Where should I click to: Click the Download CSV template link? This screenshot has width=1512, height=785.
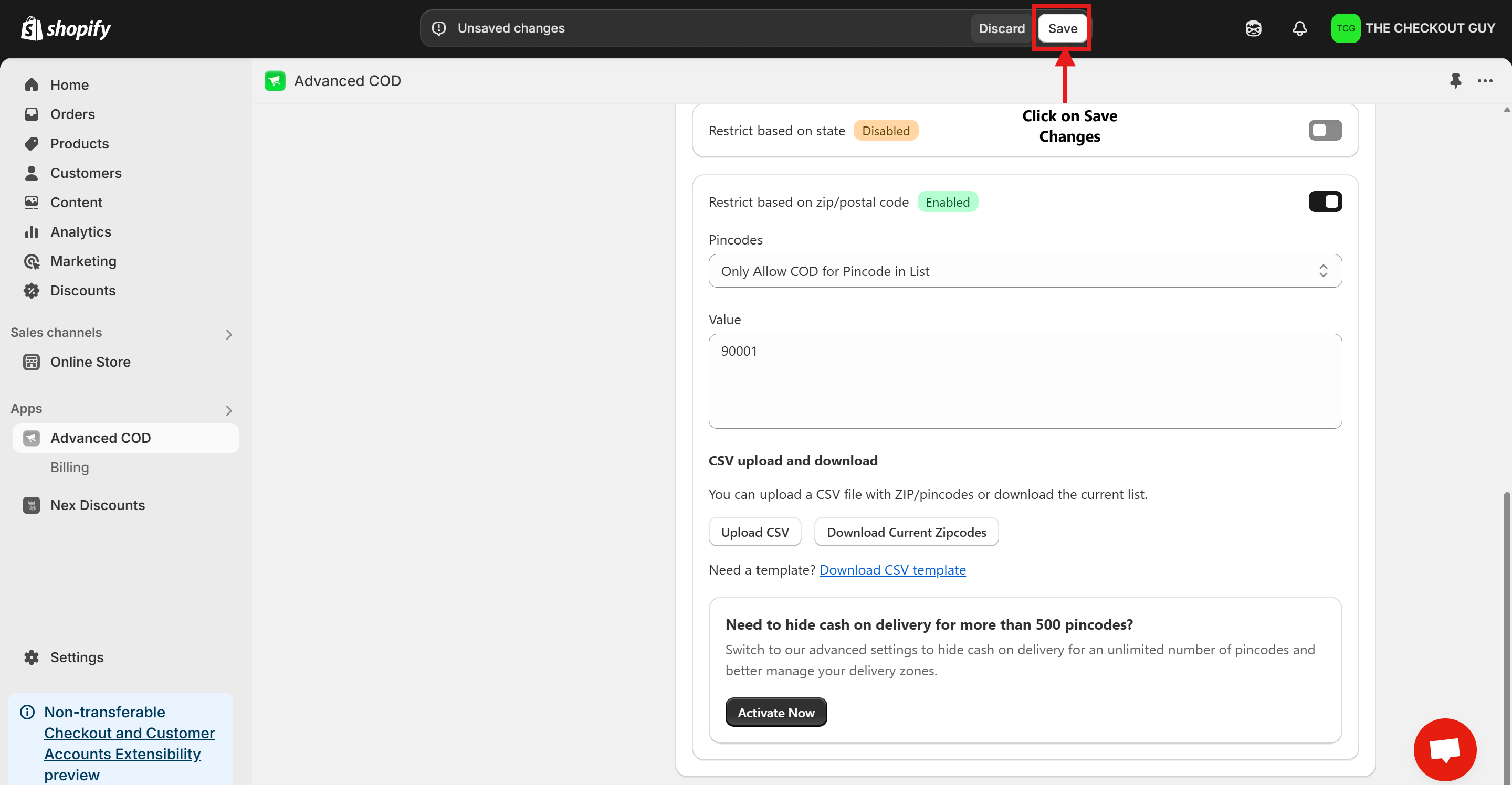[x=892, y=570]
